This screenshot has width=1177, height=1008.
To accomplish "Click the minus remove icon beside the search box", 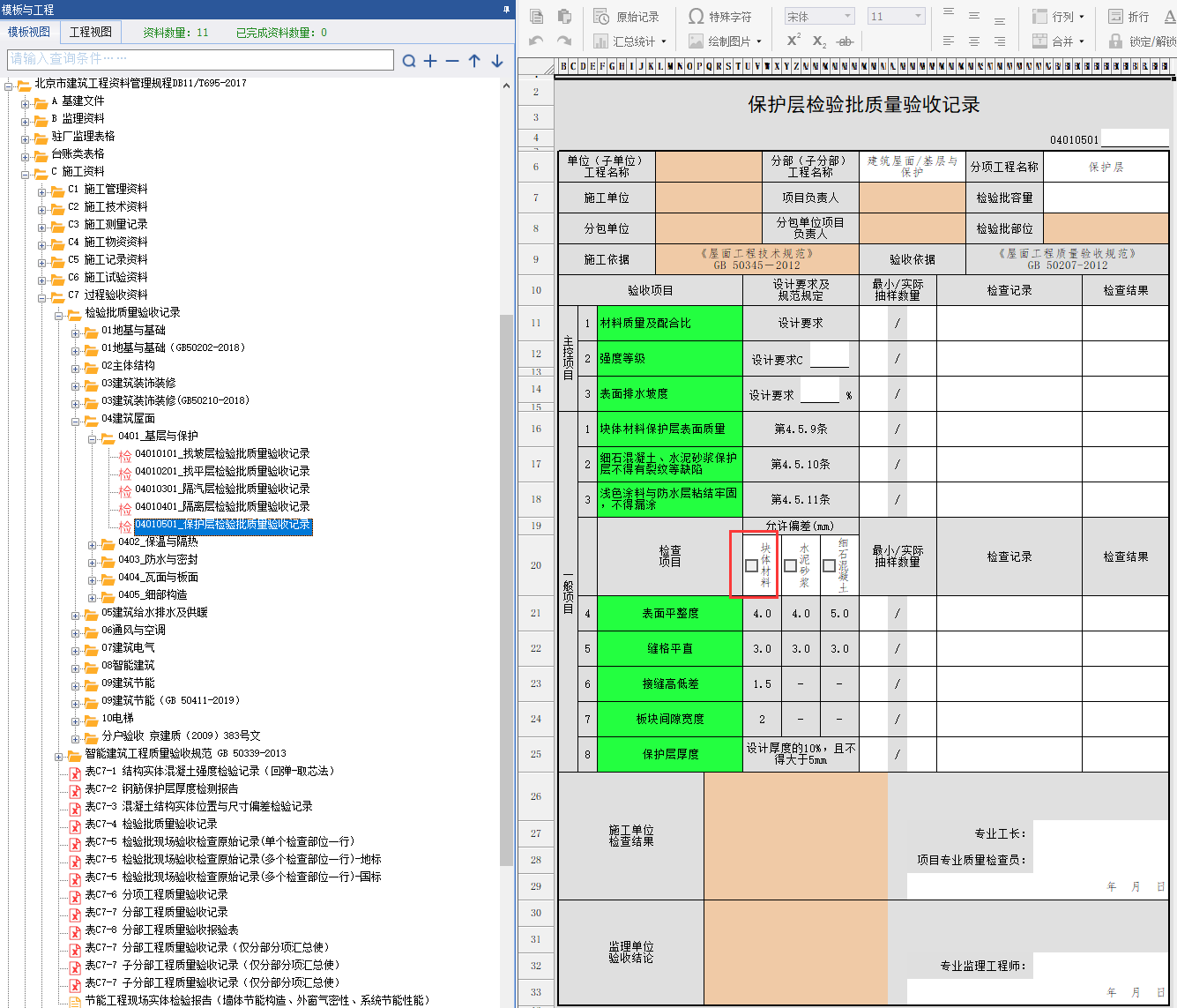I will (x=452, y=61).
